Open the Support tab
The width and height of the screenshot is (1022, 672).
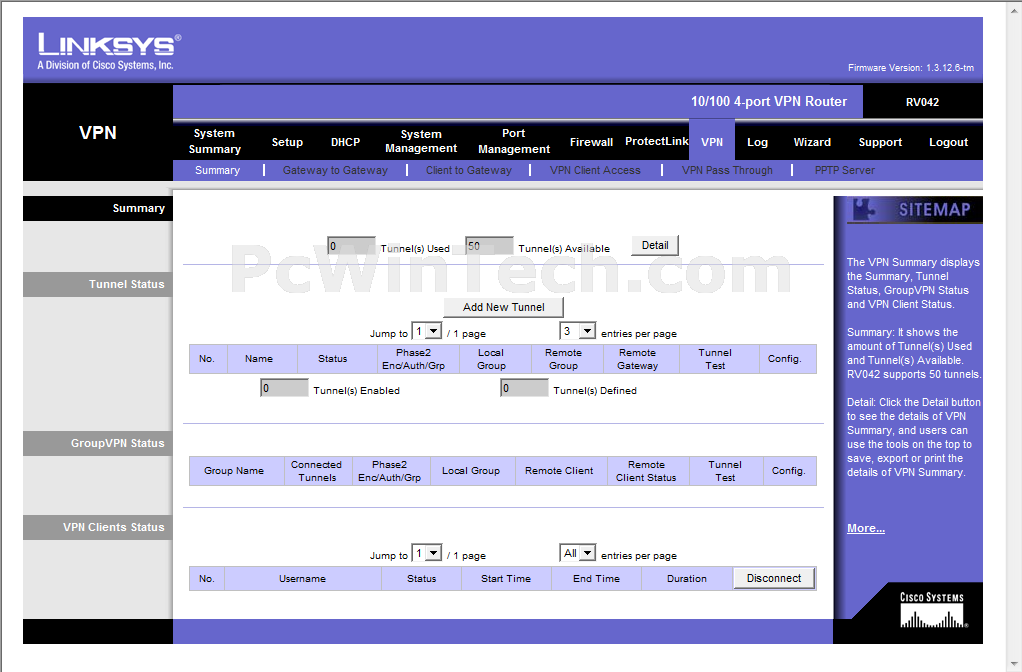point(880,142)
